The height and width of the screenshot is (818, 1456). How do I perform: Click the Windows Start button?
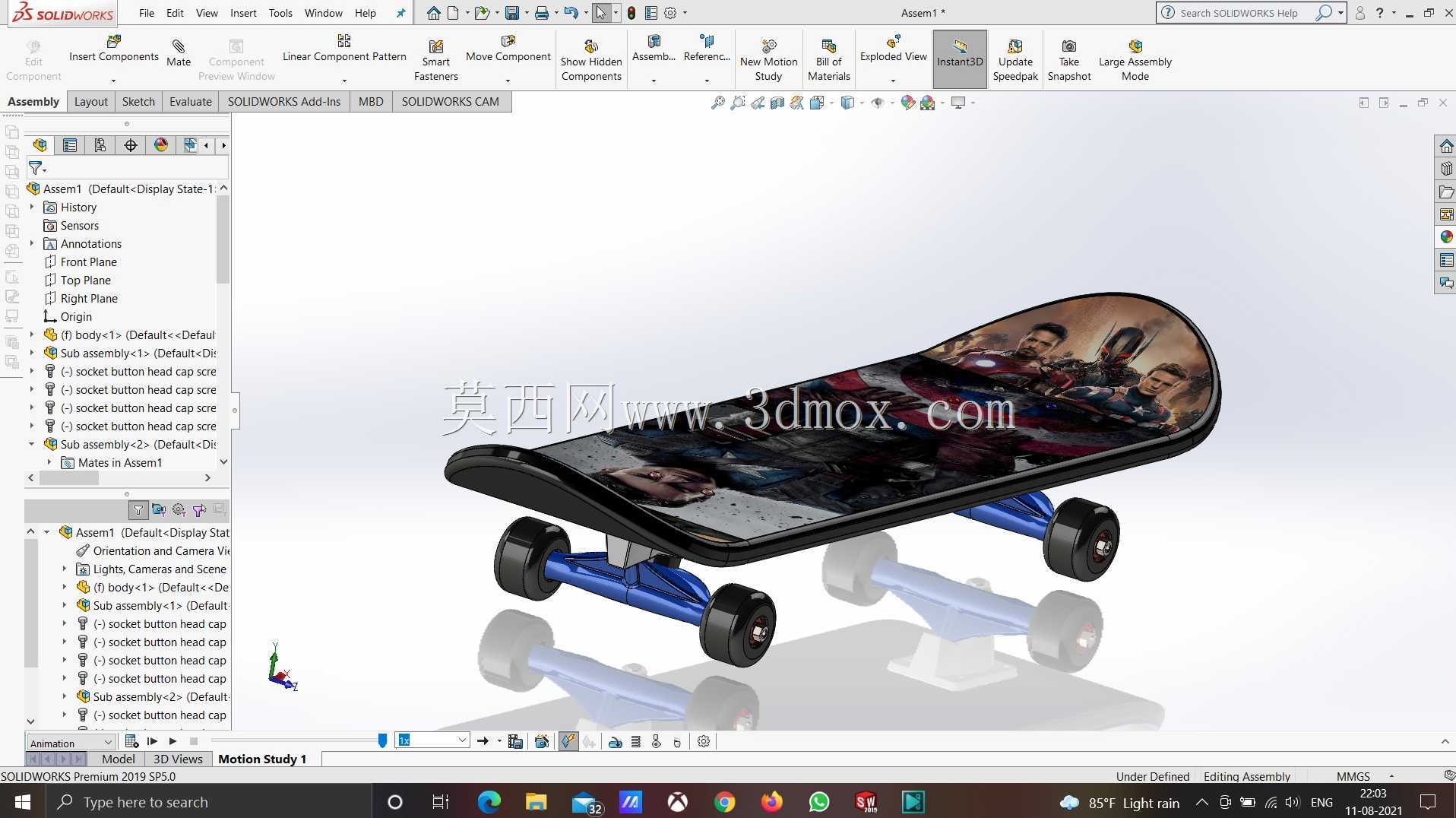click(x=22, y=802)
